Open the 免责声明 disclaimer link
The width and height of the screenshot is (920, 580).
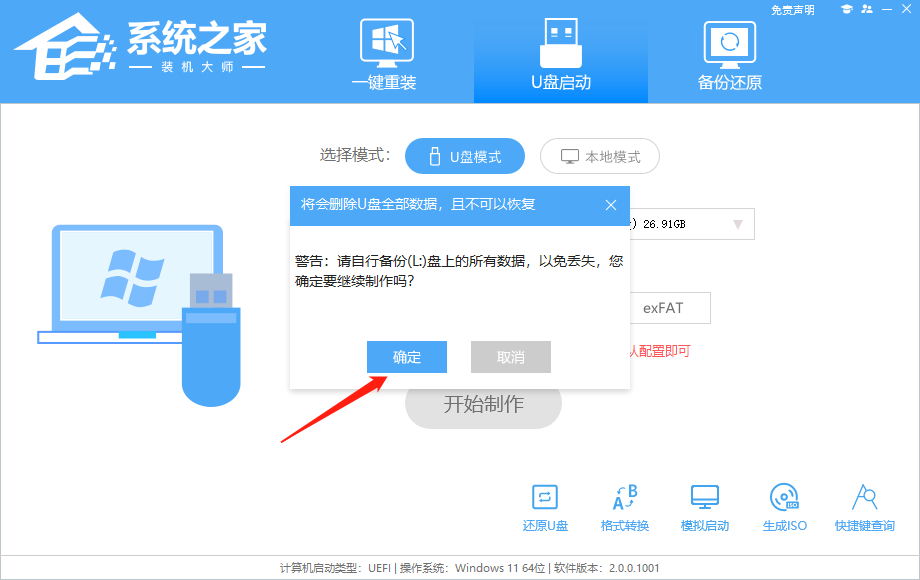[x=793, y=9]
